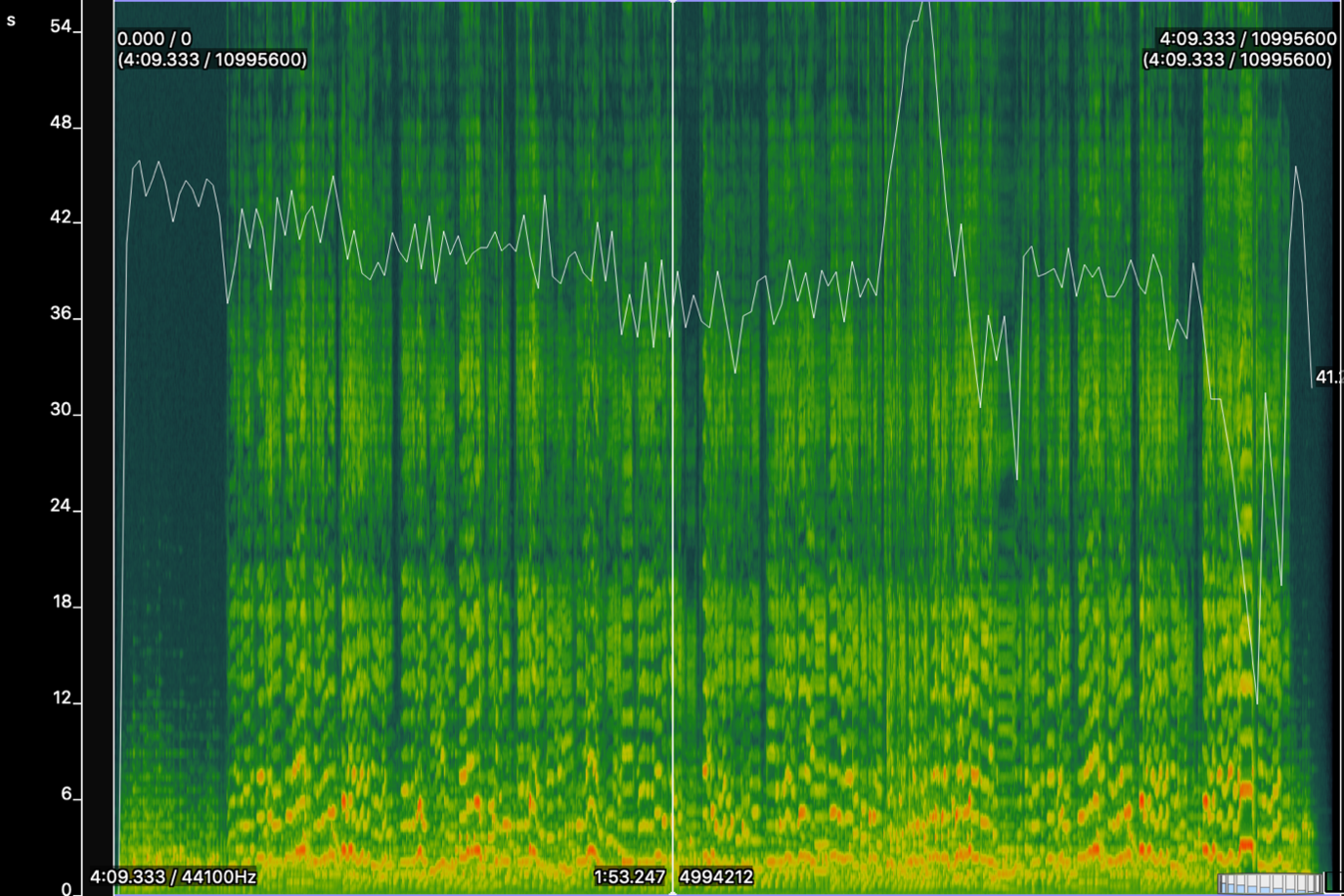Click the "4:09.333 / 44100Hz" duration label

[x=173, y=876]
